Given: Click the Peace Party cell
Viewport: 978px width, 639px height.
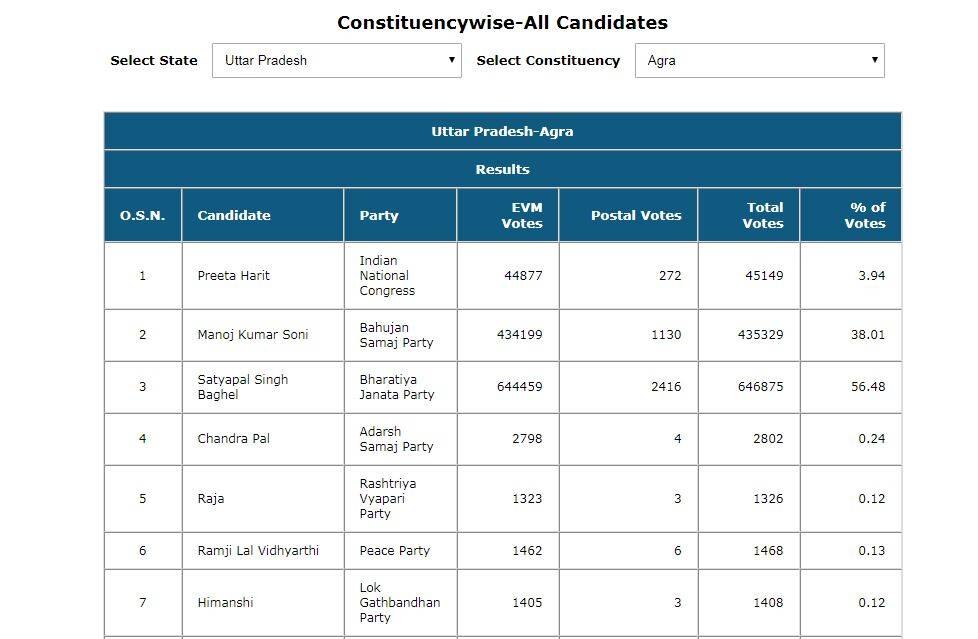Looking at the screenshot, I should click(395, 551).
